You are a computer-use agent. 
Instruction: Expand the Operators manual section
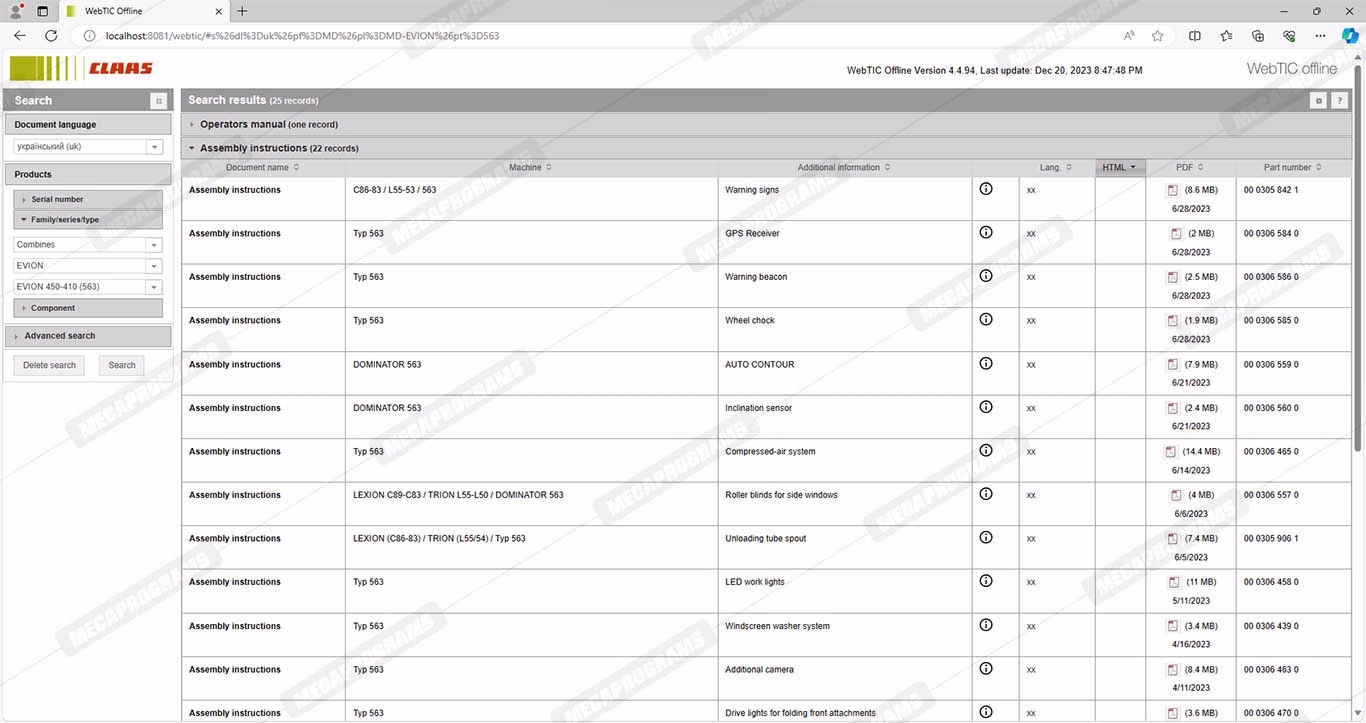pyautogui.click(x=193, y=125)
